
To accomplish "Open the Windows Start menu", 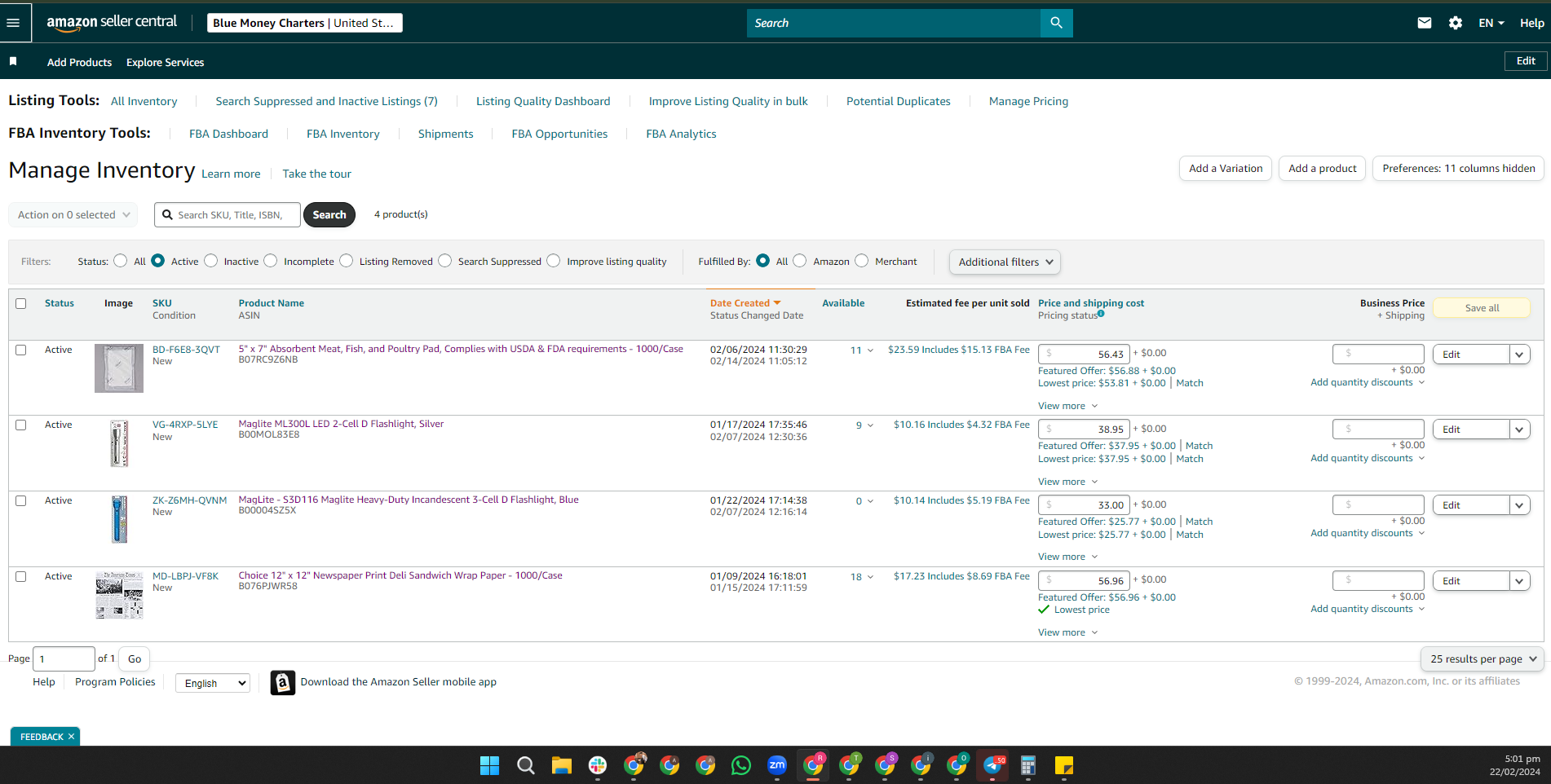I will point(489,765).
